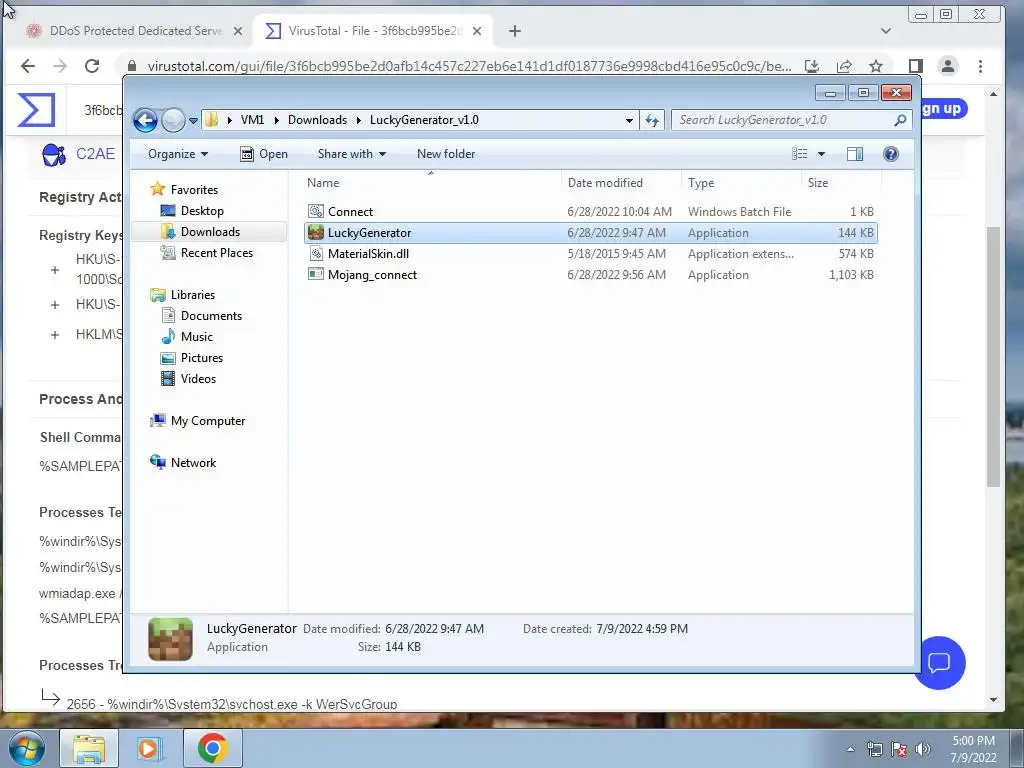
Task: Sort files by Size column header
Action: click(x=841, y=183)
